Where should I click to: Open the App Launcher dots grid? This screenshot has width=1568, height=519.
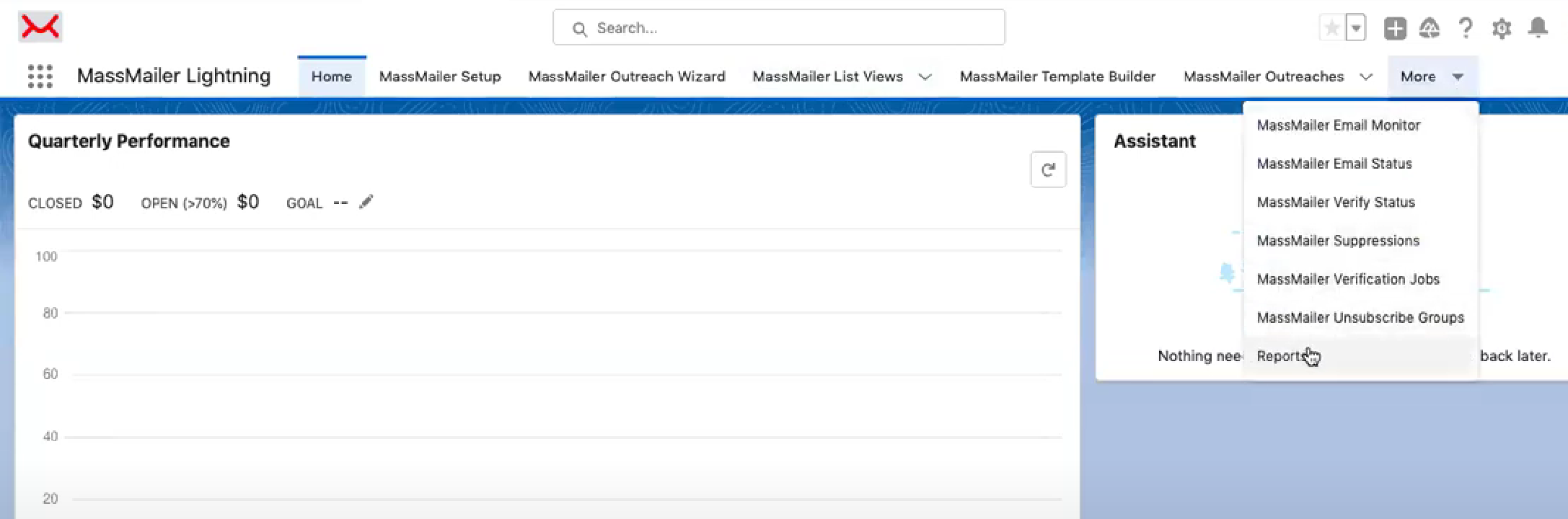[40, 76]
